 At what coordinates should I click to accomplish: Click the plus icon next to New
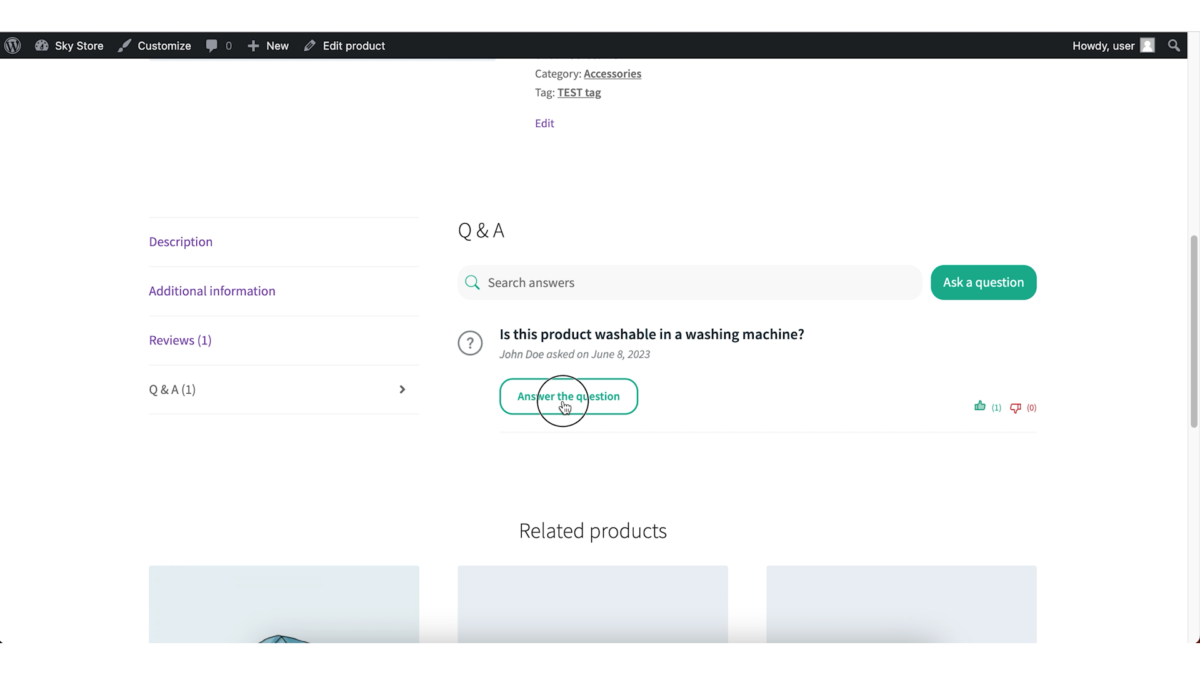point(254,45)
